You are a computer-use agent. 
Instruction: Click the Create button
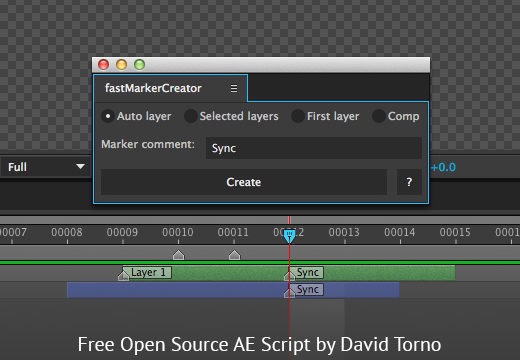point(244,182)
